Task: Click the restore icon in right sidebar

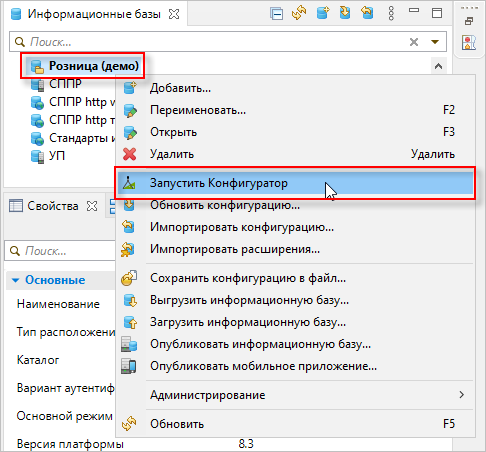Action: coord(469,22)
